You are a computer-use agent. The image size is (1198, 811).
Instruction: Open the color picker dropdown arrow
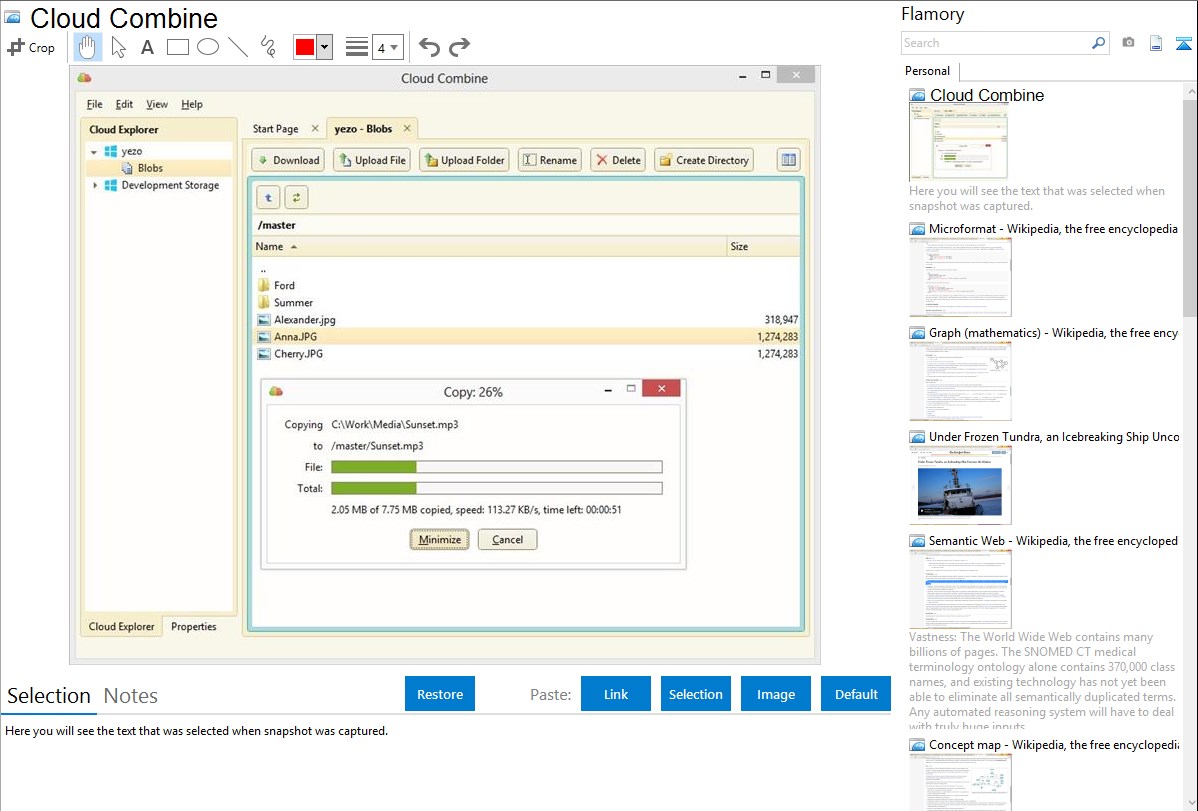[x=324, y=47]
